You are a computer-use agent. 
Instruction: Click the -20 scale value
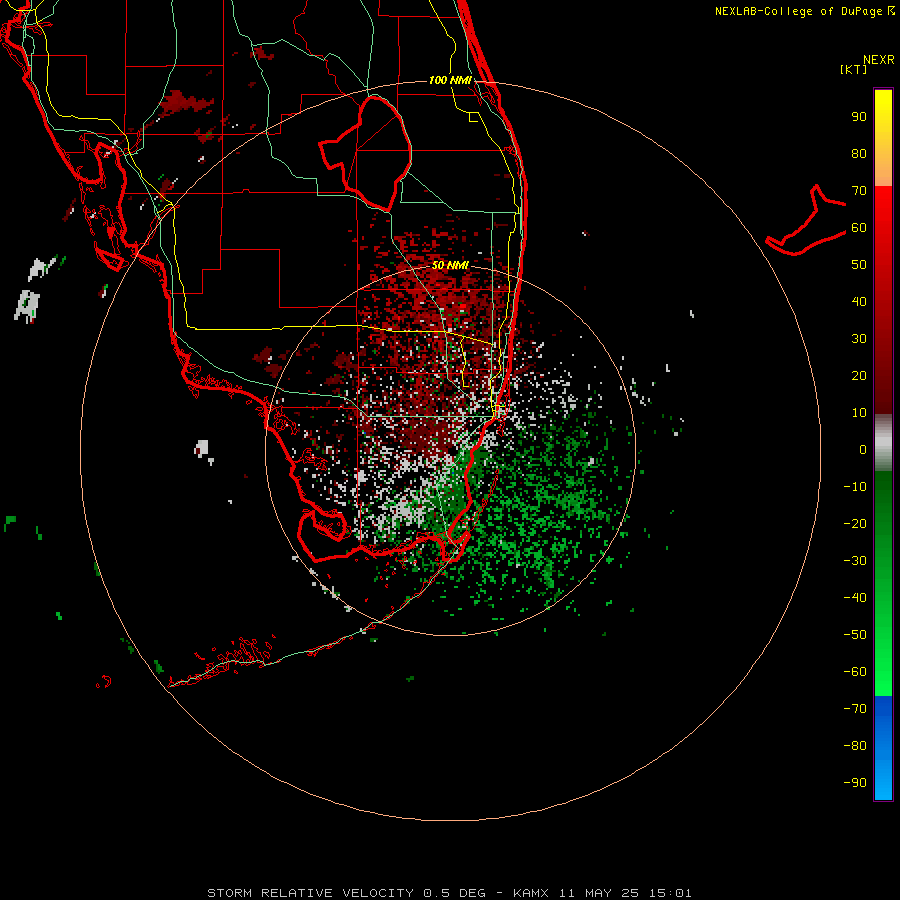click(x=855, y=524)
